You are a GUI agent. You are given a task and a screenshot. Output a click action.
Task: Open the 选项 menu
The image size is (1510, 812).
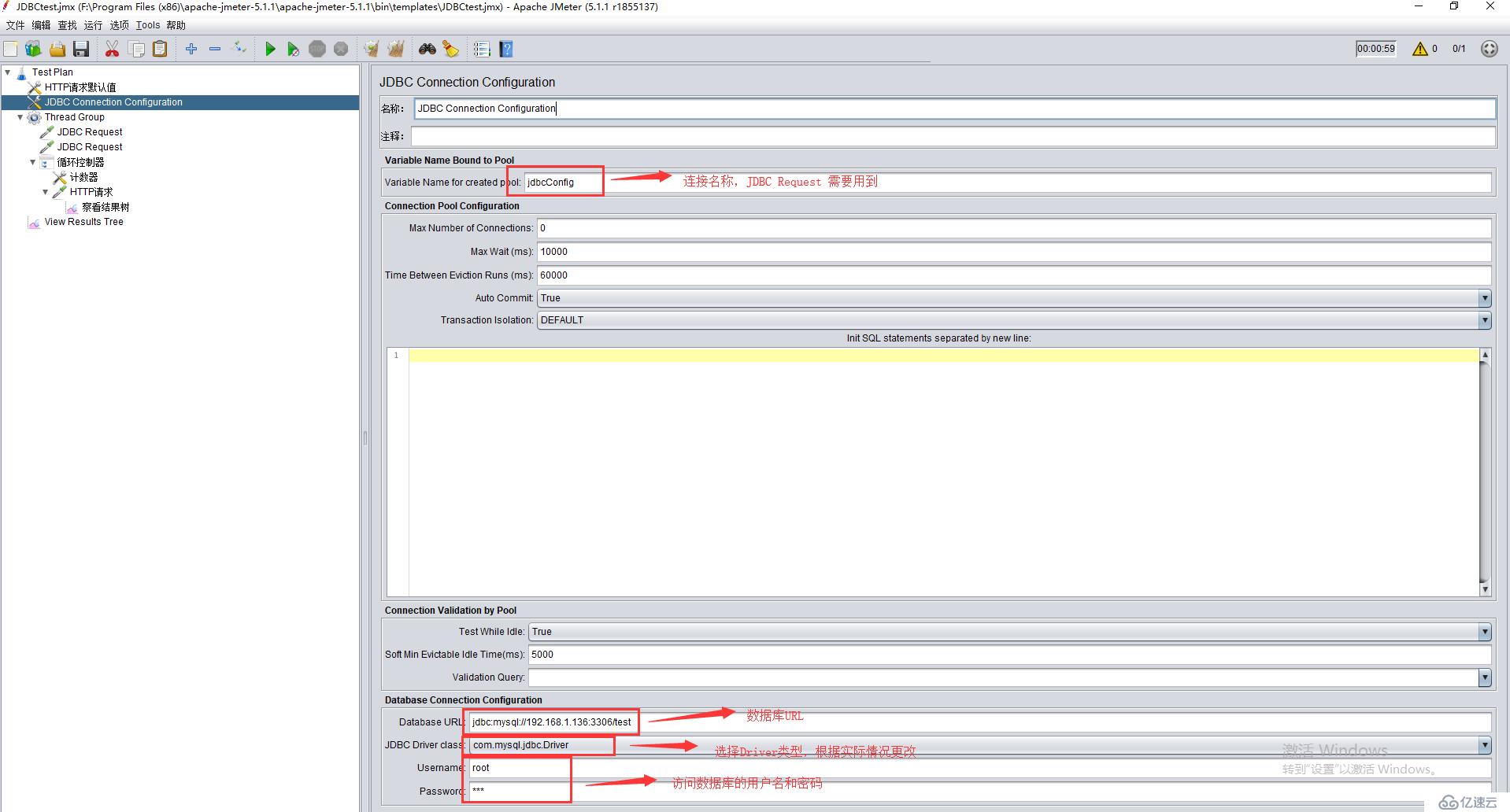119,25
